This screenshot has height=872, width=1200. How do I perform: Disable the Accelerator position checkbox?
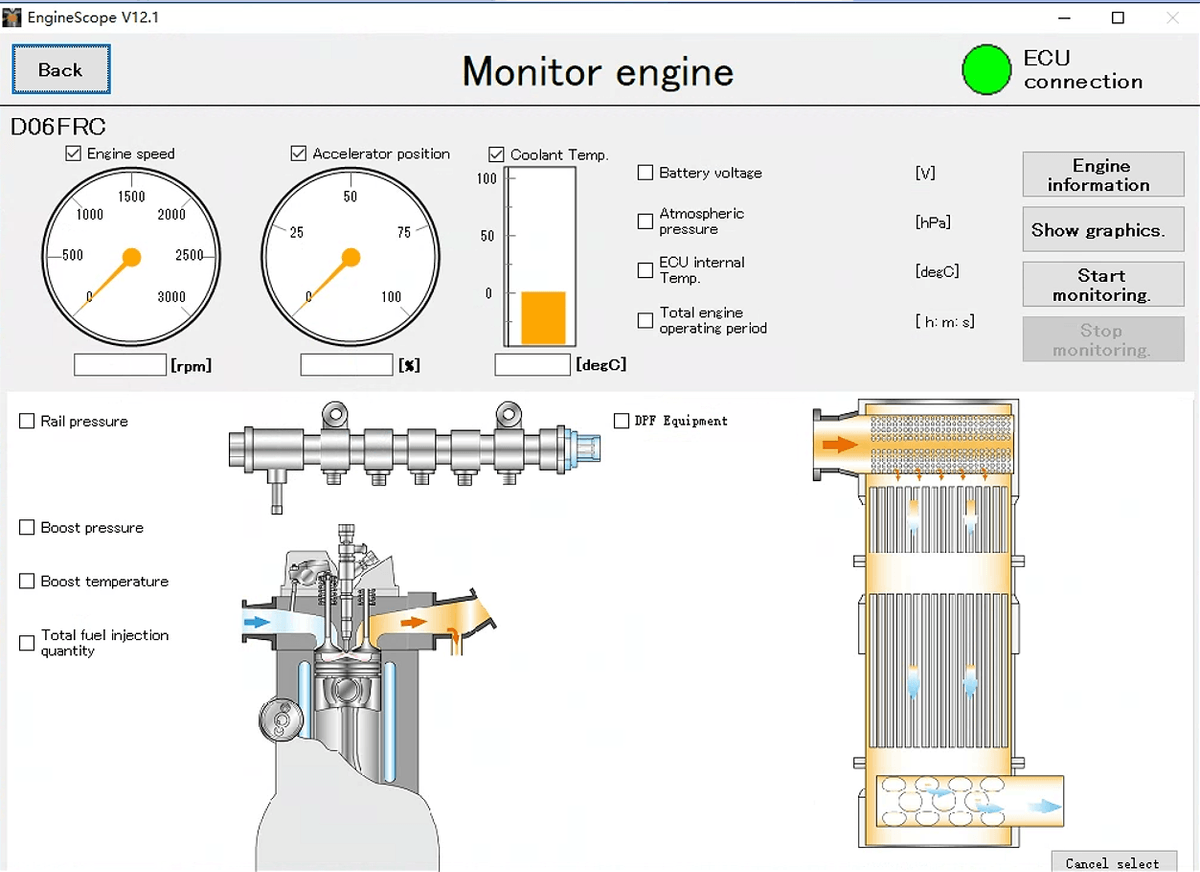point(298,154)
